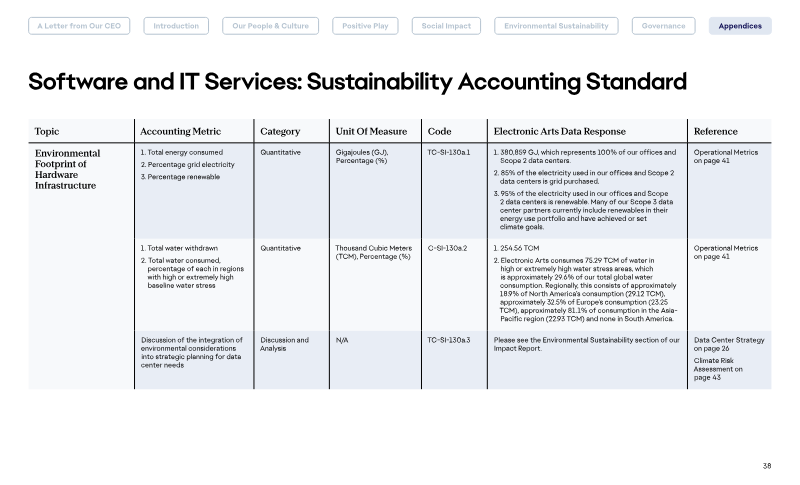The height and width of the screenshot is (485, 800).
Task: Navigate to Environmental Sustainability tab
Action: coord(556,26)
